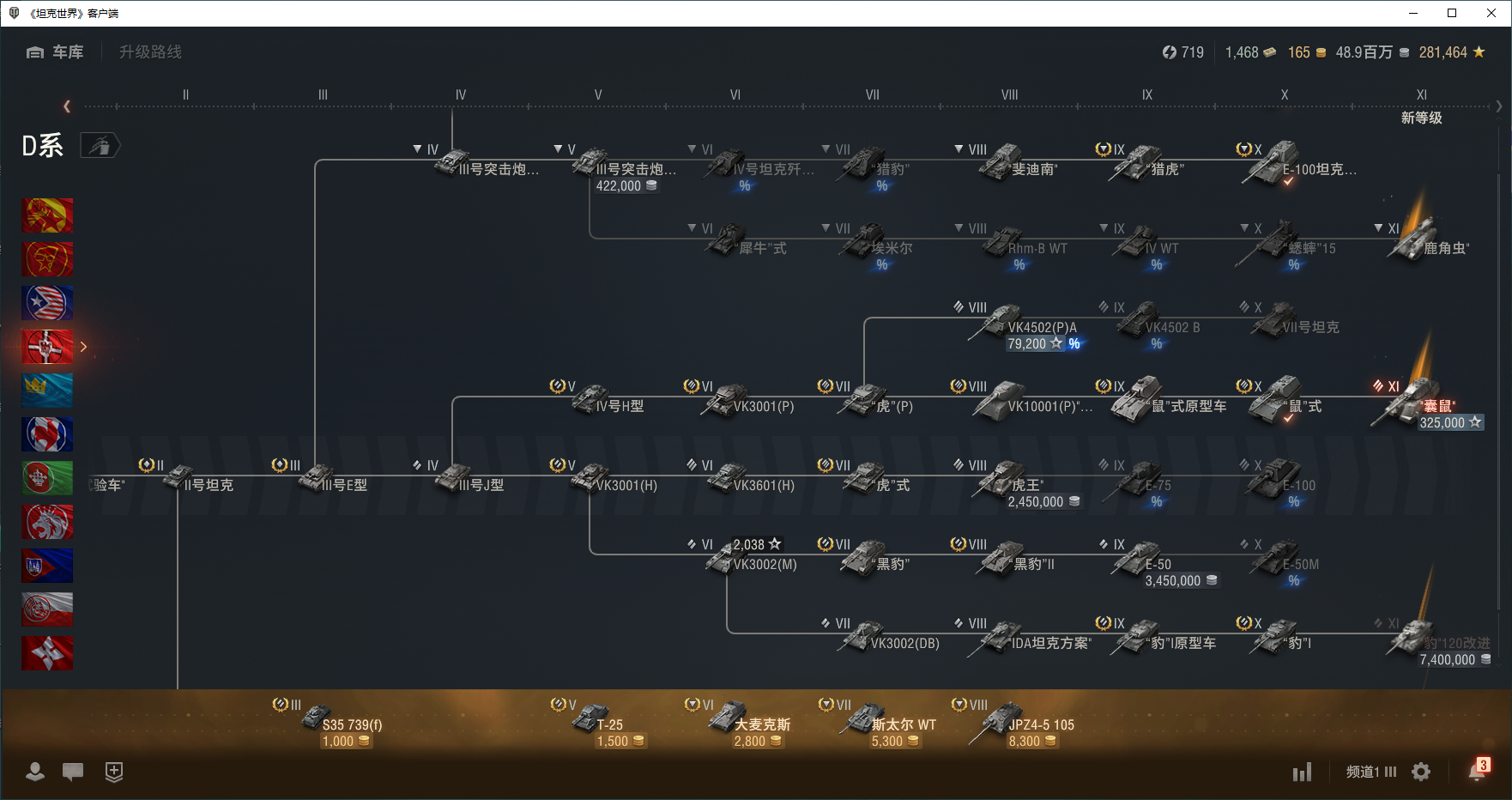Buy E-50 for 3,450,000 credits
Viewport: 1512px width, 800px height.
1181,580
